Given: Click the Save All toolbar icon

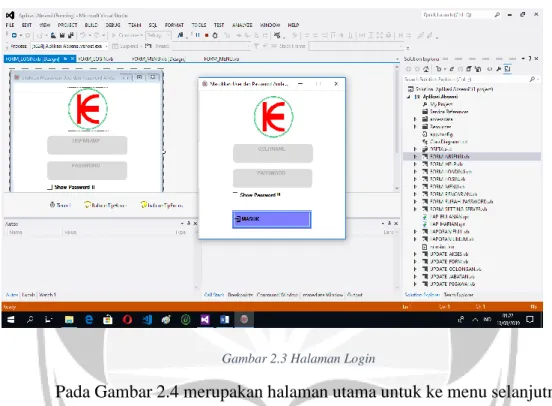Looking at the screenshot, I should (70, 35).
